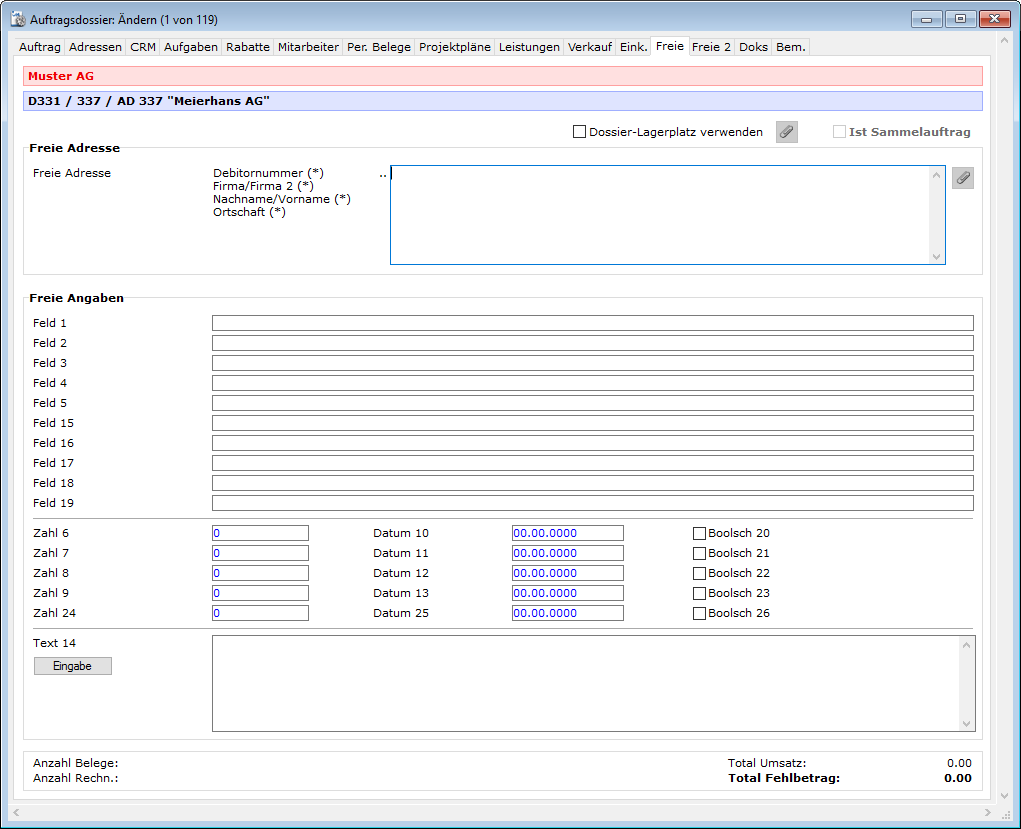The height and width of the screenshot is (829, 1021).
Task: Open the Projektpläne tab
Action: coord(454,47)
